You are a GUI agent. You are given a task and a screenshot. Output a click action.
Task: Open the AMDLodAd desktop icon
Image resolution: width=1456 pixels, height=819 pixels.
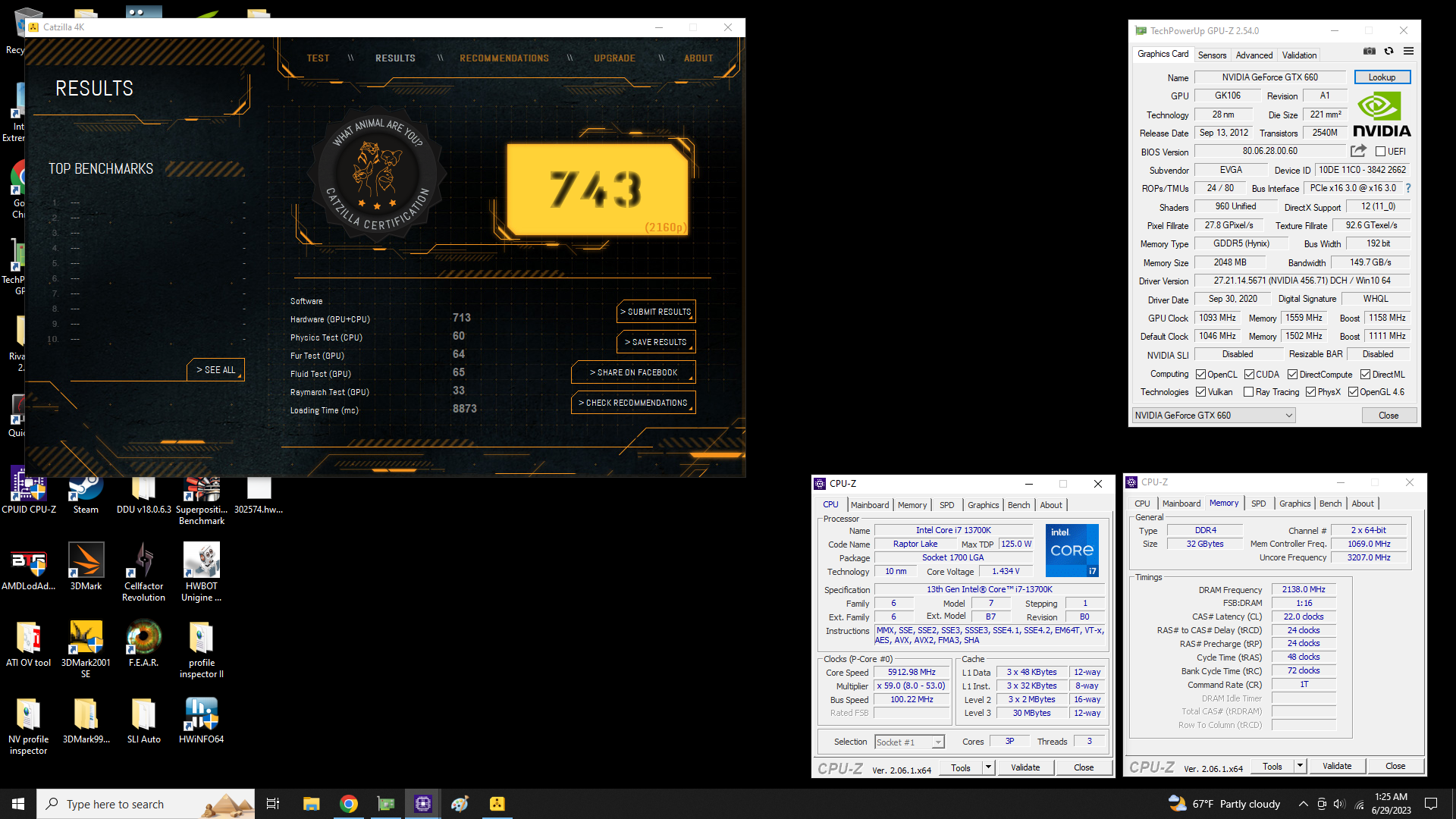tap(29, 567)
